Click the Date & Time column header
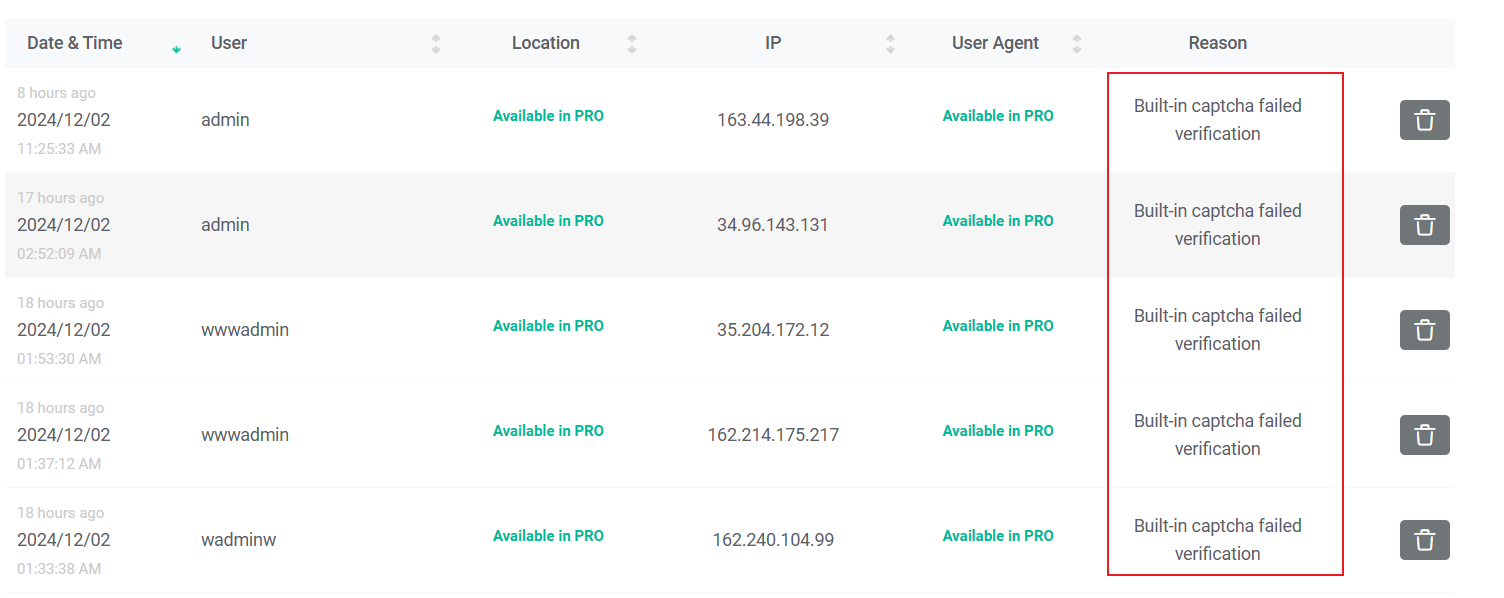1504x598 pixels. [75, 43]
